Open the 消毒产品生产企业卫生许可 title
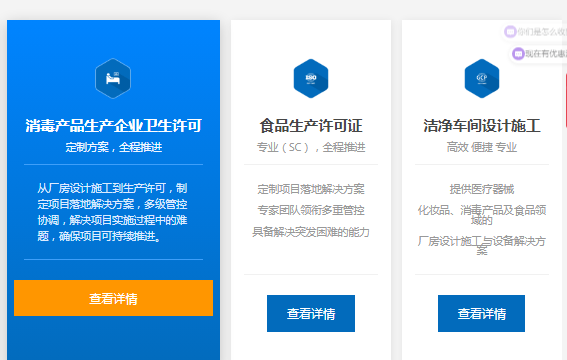 coord(114,126)
